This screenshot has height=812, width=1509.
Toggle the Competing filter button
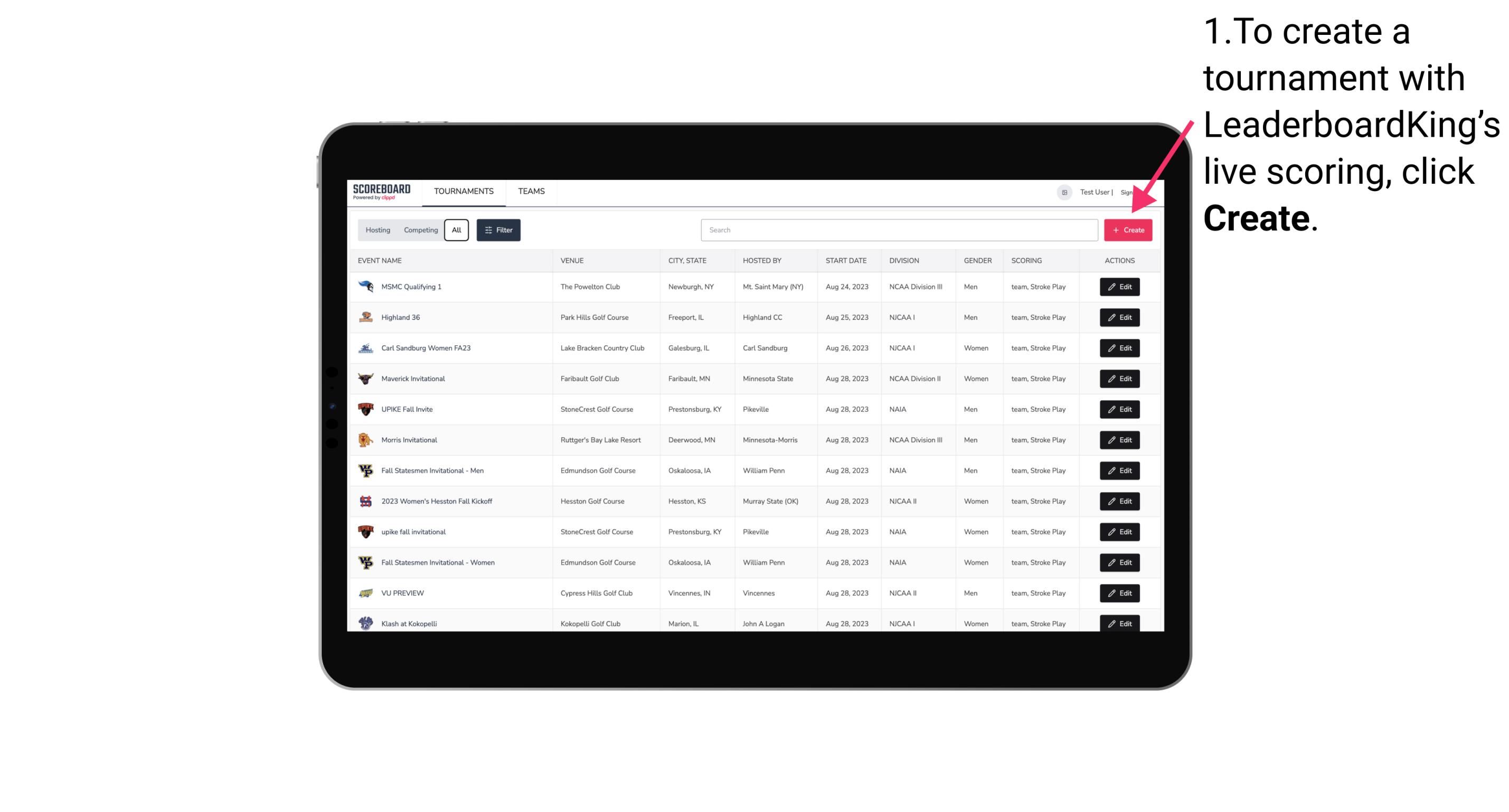420,230
